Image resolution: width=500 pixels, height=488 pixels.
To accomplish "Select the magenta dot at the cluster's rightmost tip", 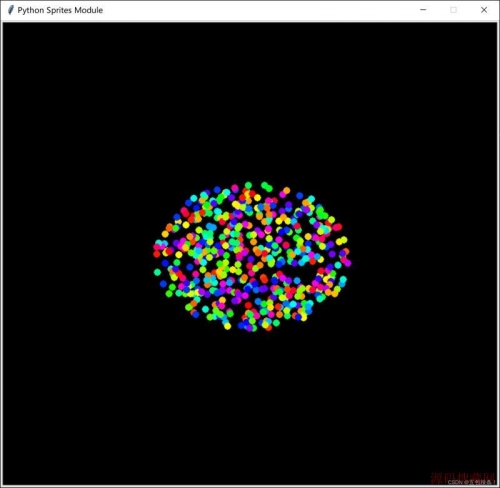I will coord(347,263).
